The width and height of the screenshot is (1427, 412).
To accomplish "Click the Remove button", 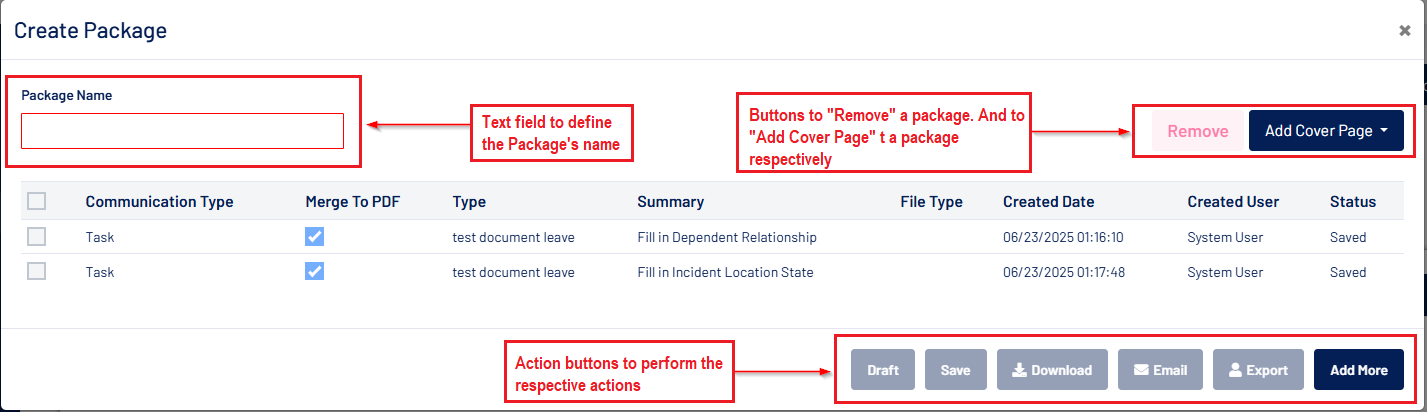I will pyautogui.click(x=1197, y=131).
